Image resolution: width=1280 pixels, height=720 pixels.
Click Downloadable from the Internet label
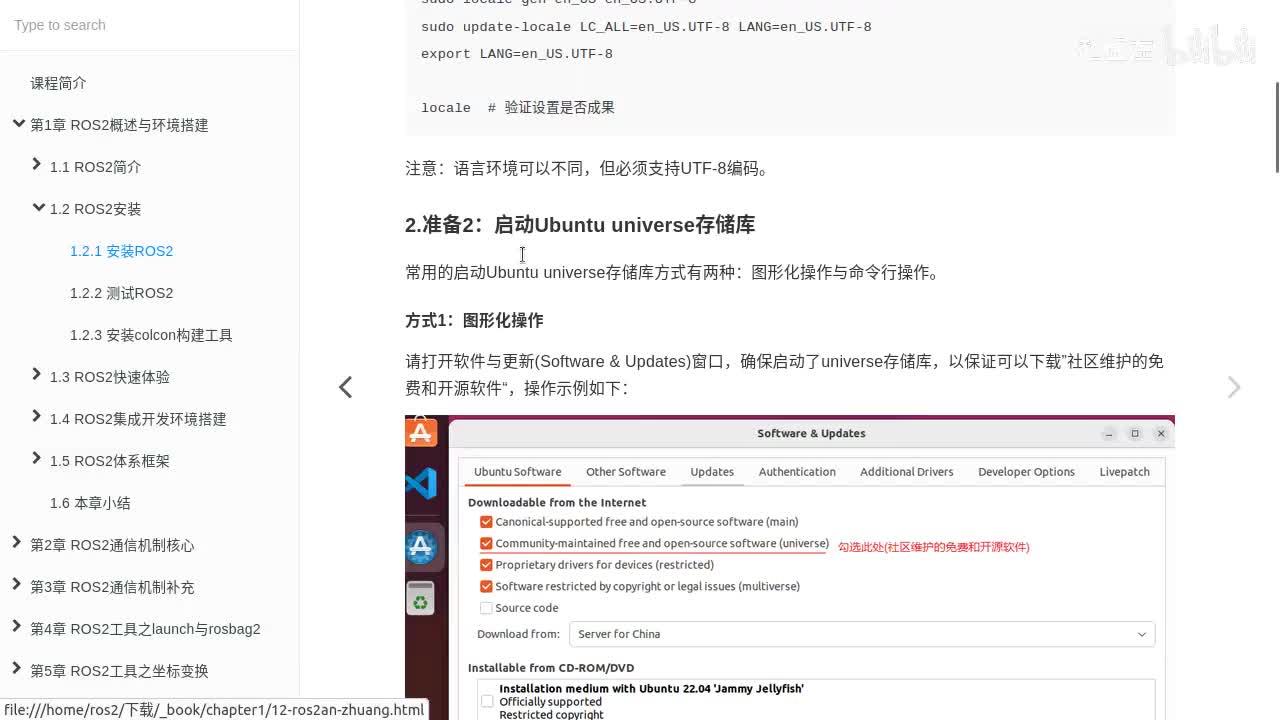557,502
